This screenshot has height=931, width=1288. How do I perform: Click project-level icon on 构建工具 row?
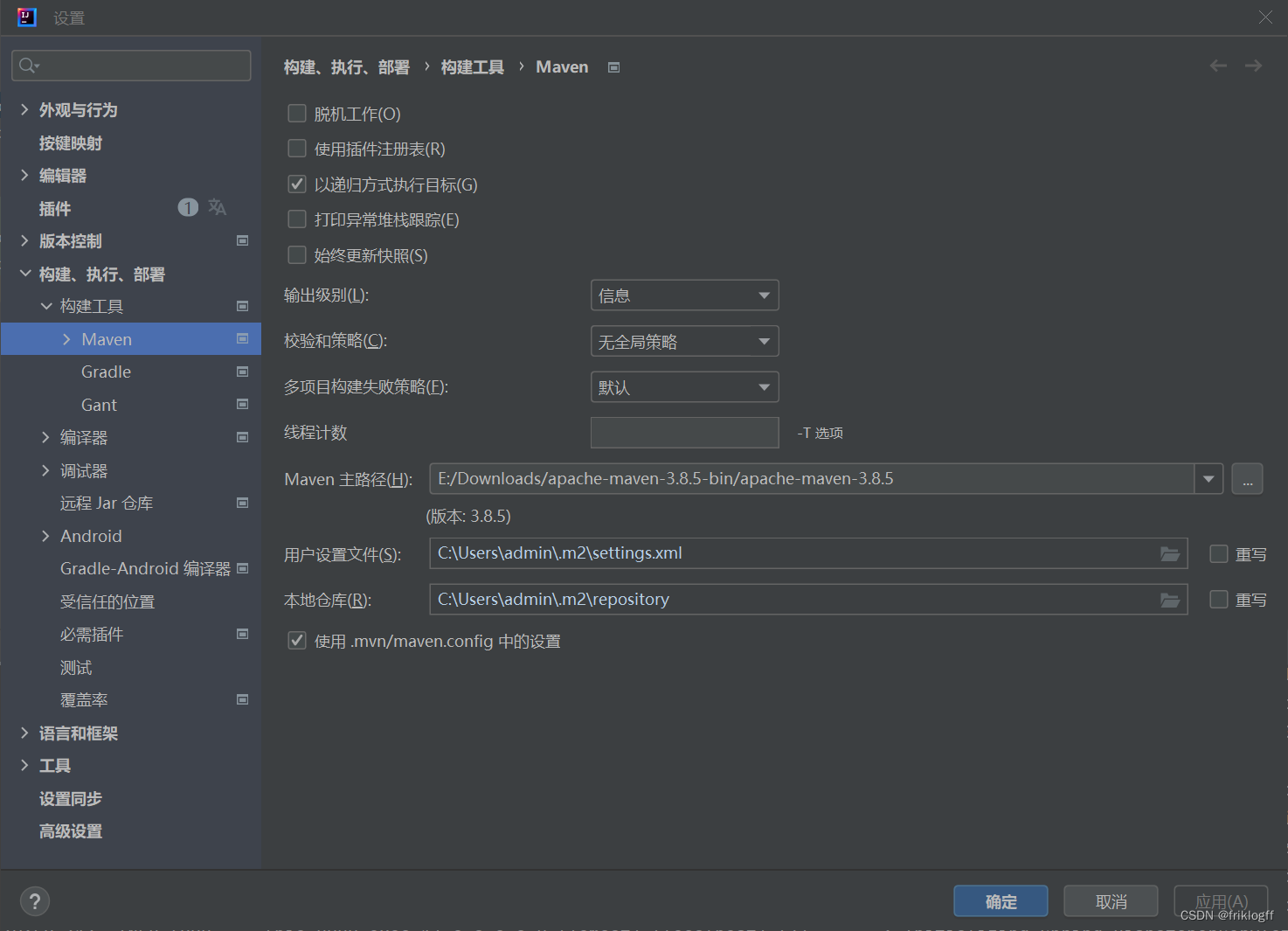(x=243, y=306)
